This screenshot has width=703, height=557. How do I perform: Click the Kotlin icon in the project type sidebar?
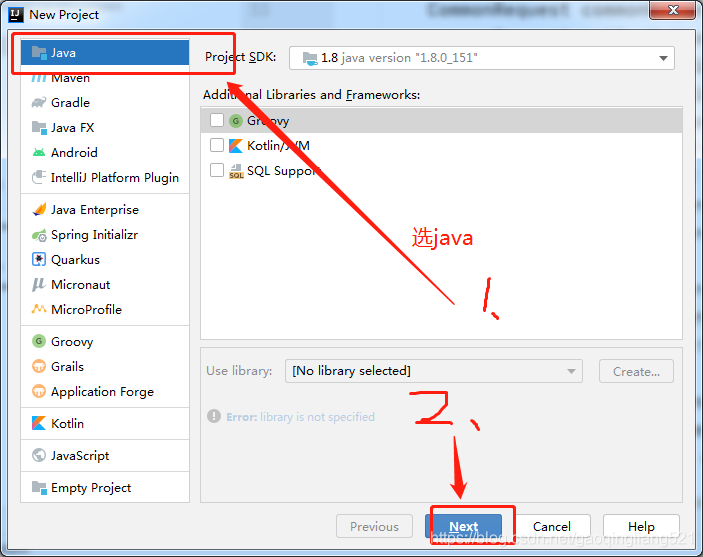click(x=39, y=423)
